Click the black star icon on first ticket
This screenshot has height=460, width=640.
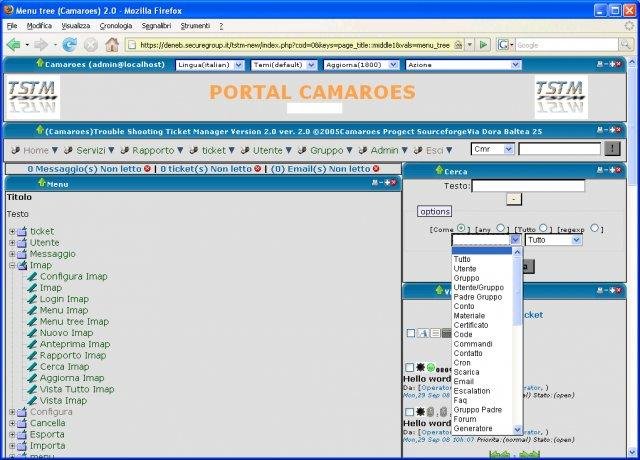420,367
